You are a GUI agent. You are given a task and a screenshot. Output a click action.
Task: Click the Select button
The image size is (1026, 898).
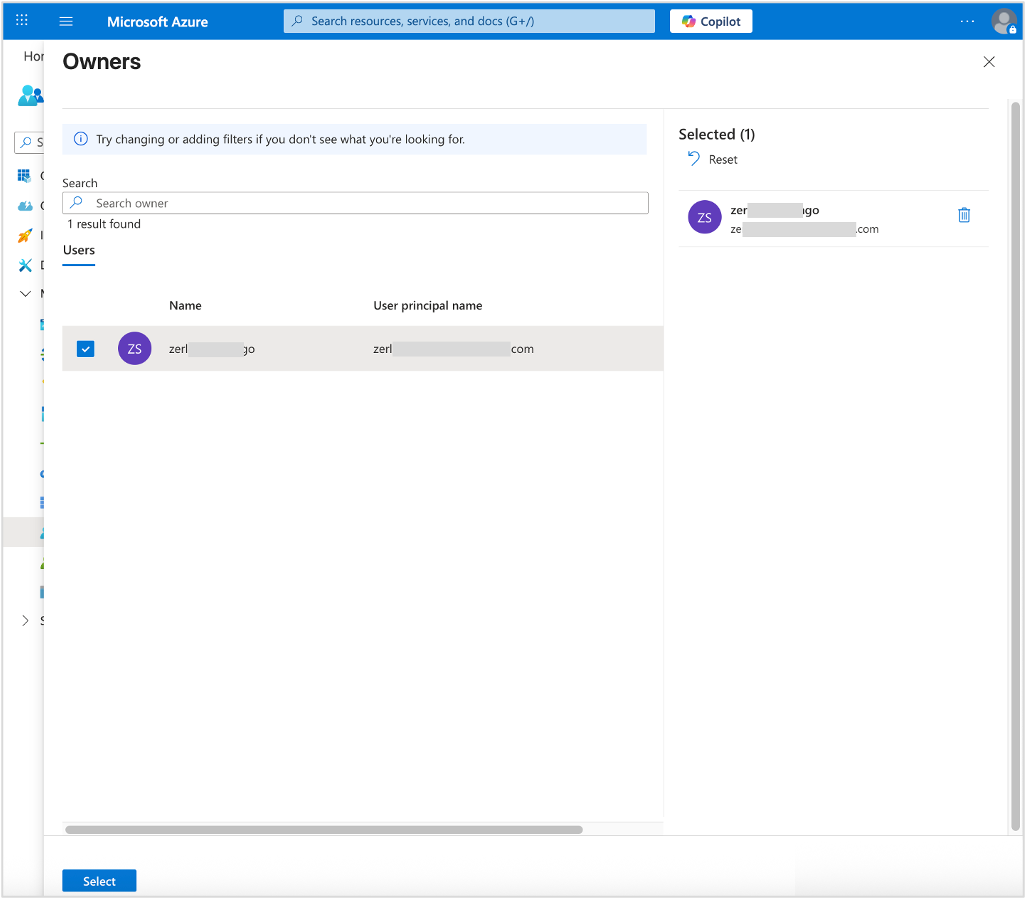click(x=99, y=880)
